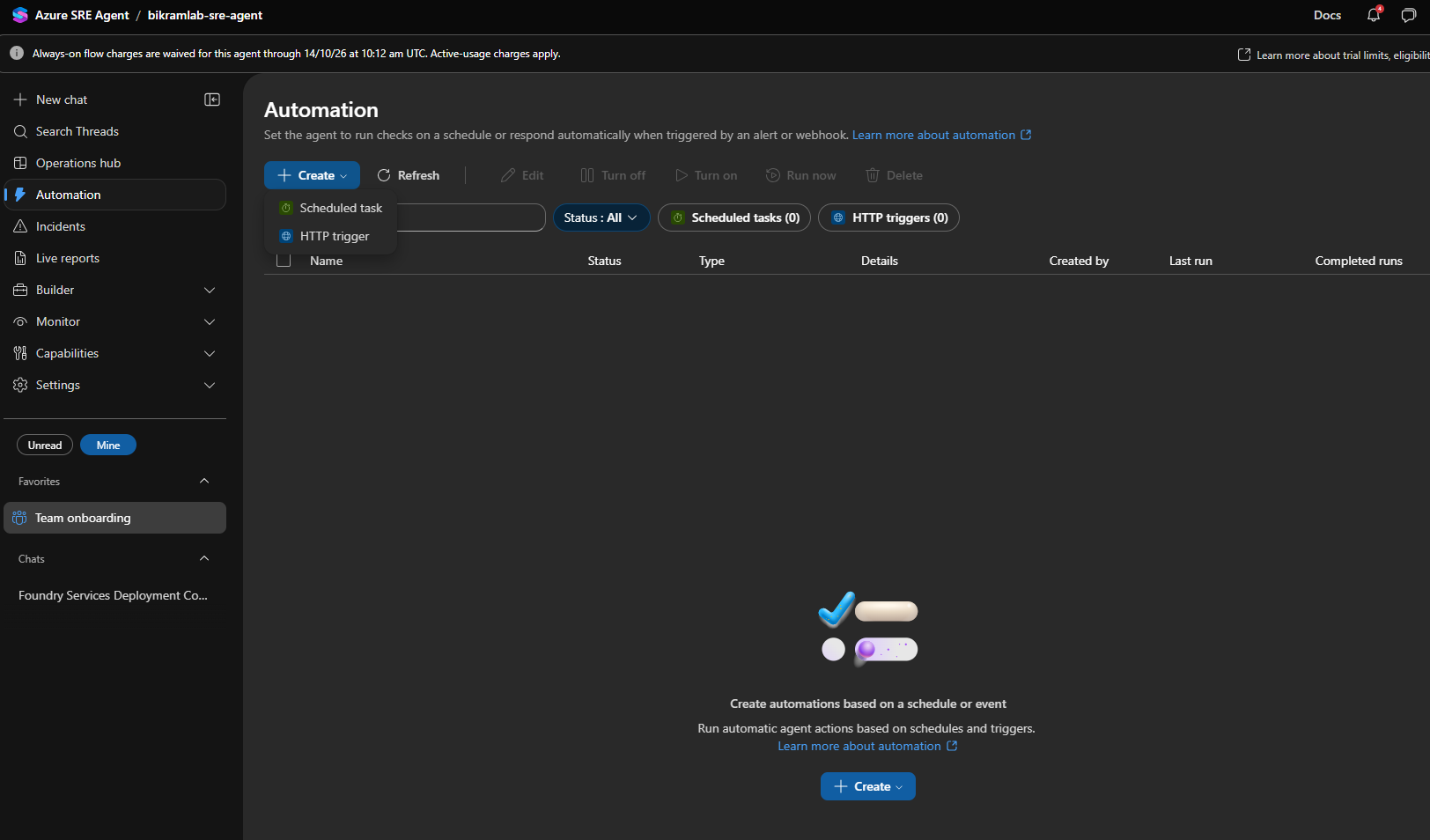Image resolution: width=1430 pixels, height=840 pixels.
Task: Click the Create button below empty state
Action: (868, 786)
